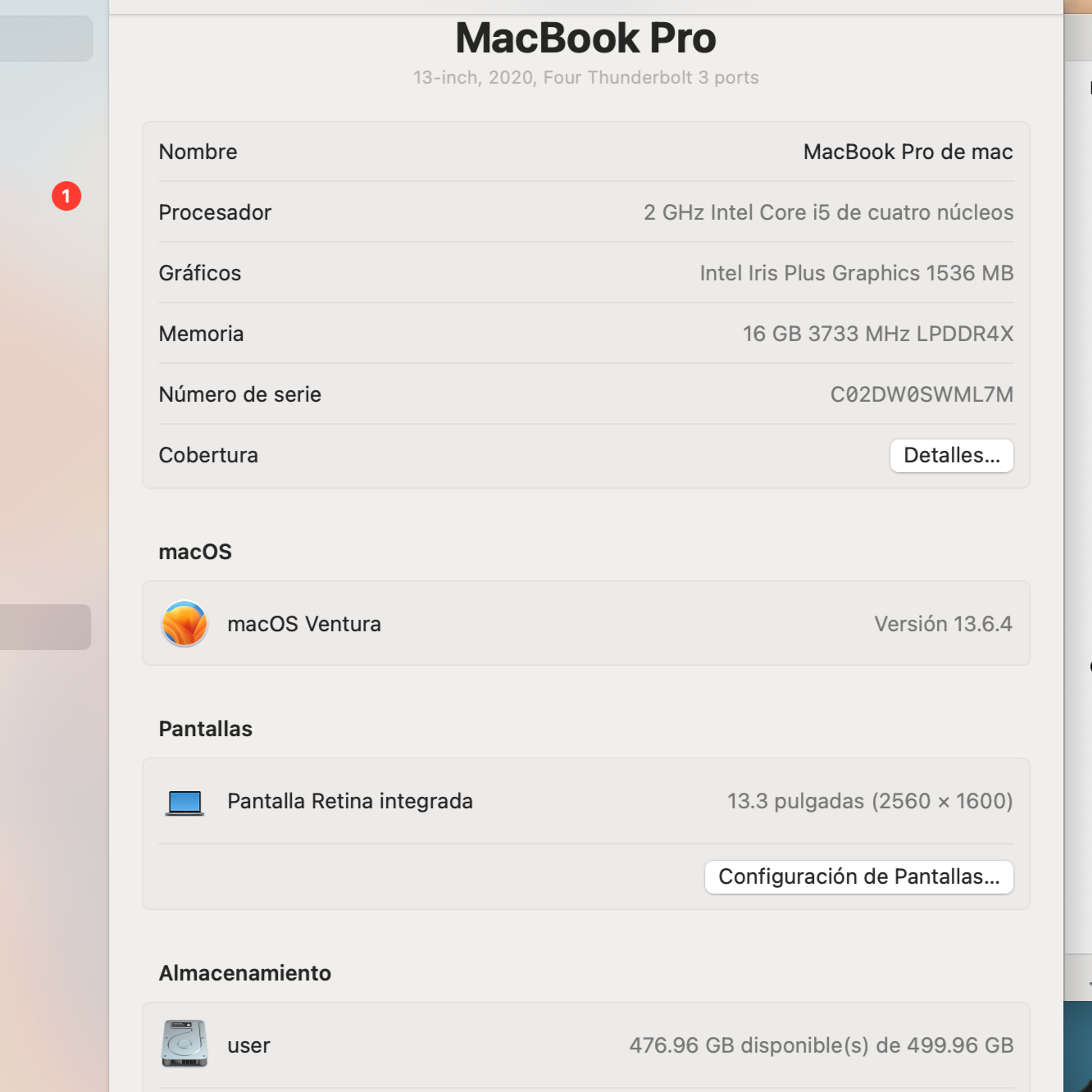
Task: Select Intel Iris Plus Graphics value
Action: pos(857,274)
